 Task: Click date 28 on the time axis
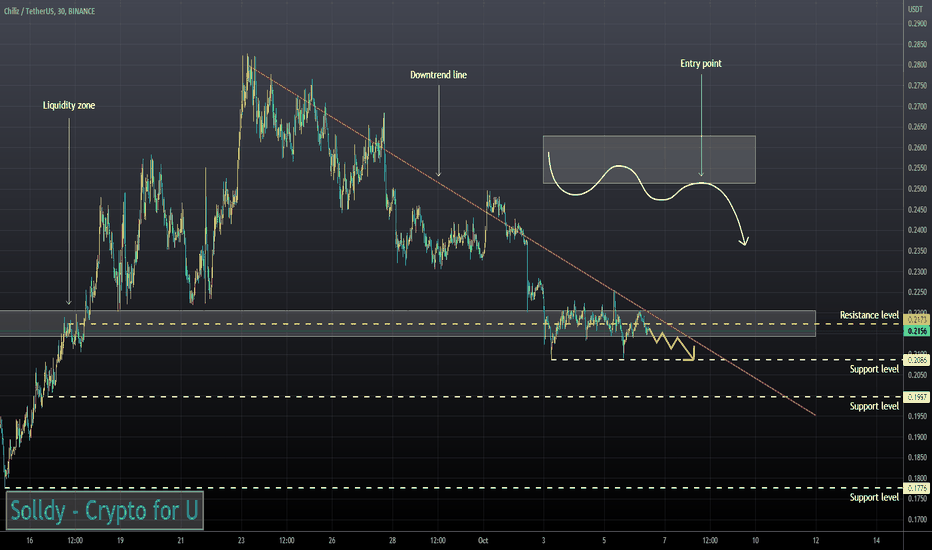point(392,540)
